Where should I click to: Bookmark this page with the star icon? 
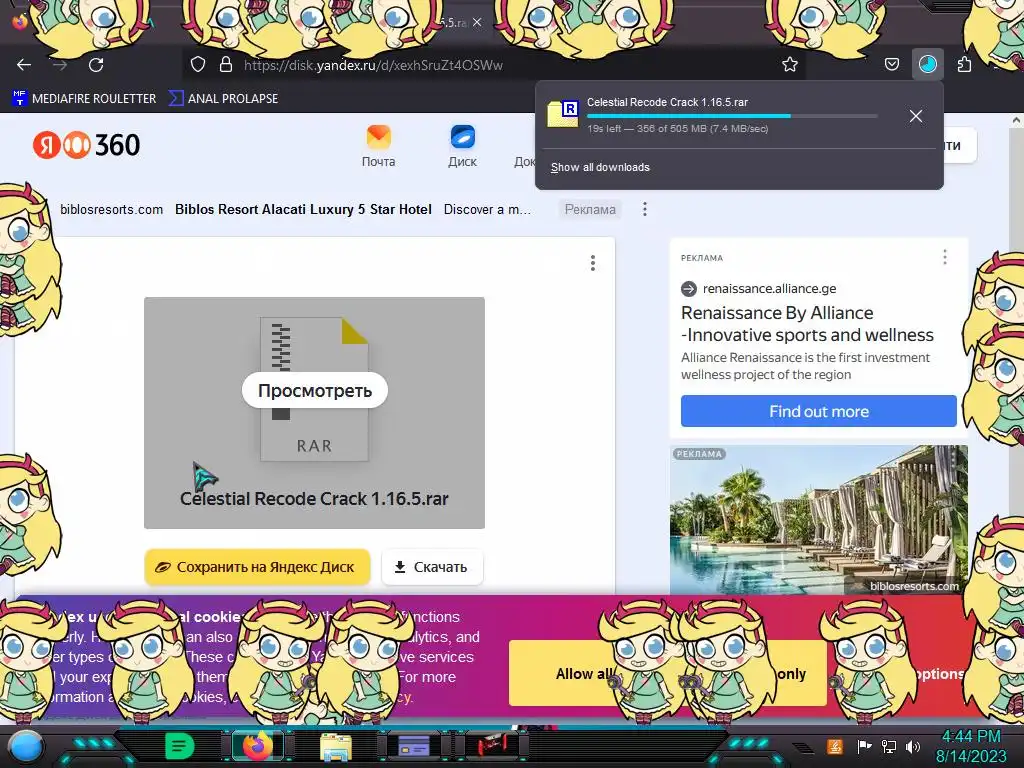tap(790, 65)
